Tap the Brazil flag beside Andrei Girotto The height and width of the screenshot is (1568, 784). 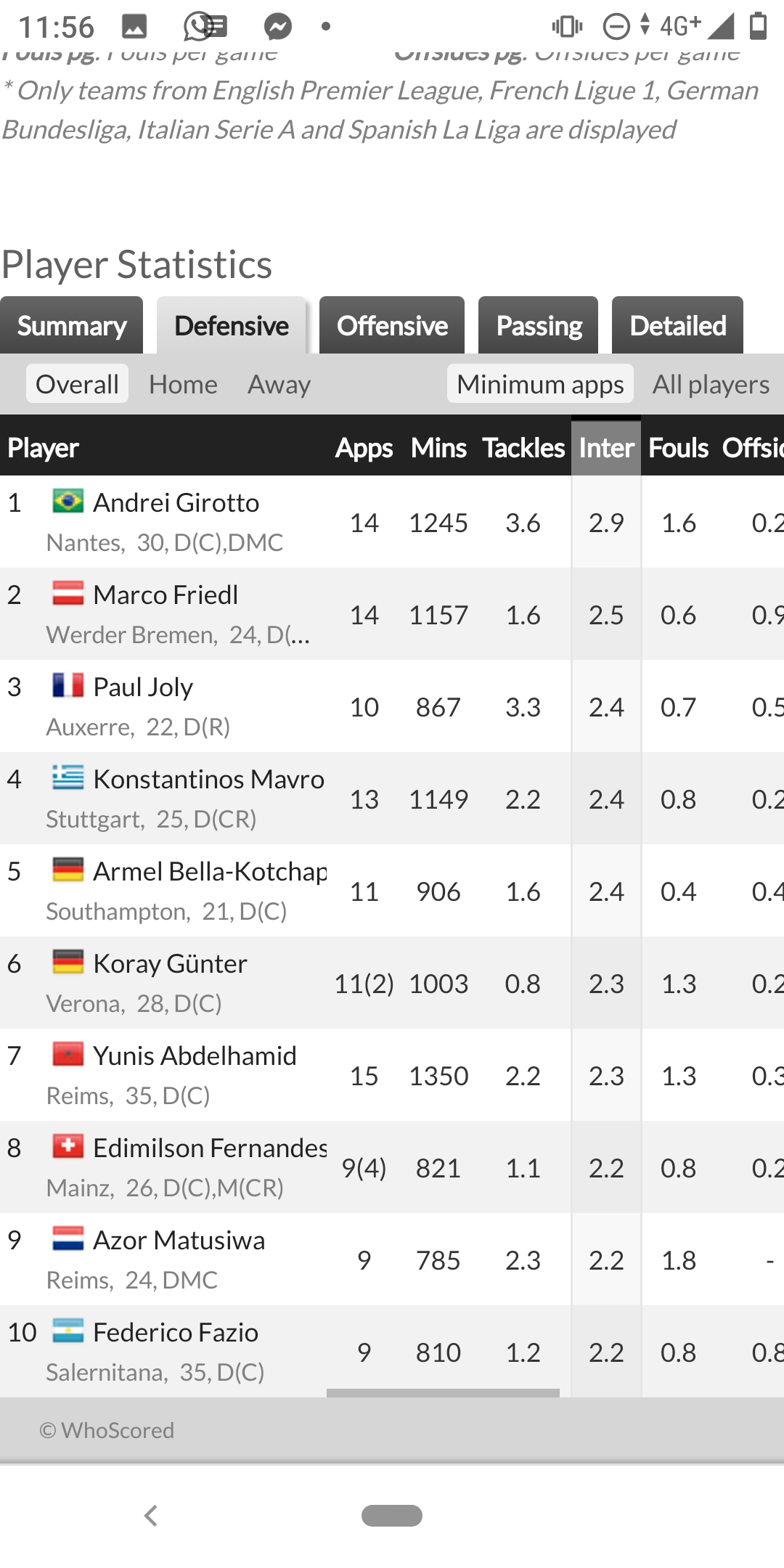coord(68,501)
